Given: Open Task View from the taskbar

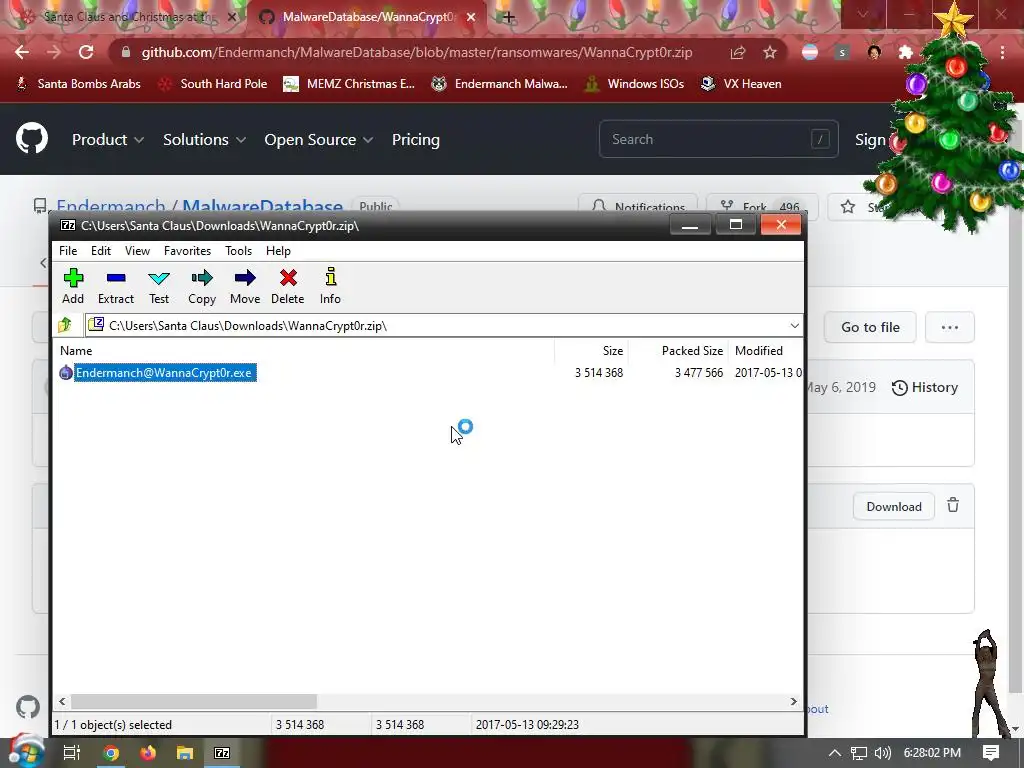Looking at the screenshot, I should pos(71,753).
